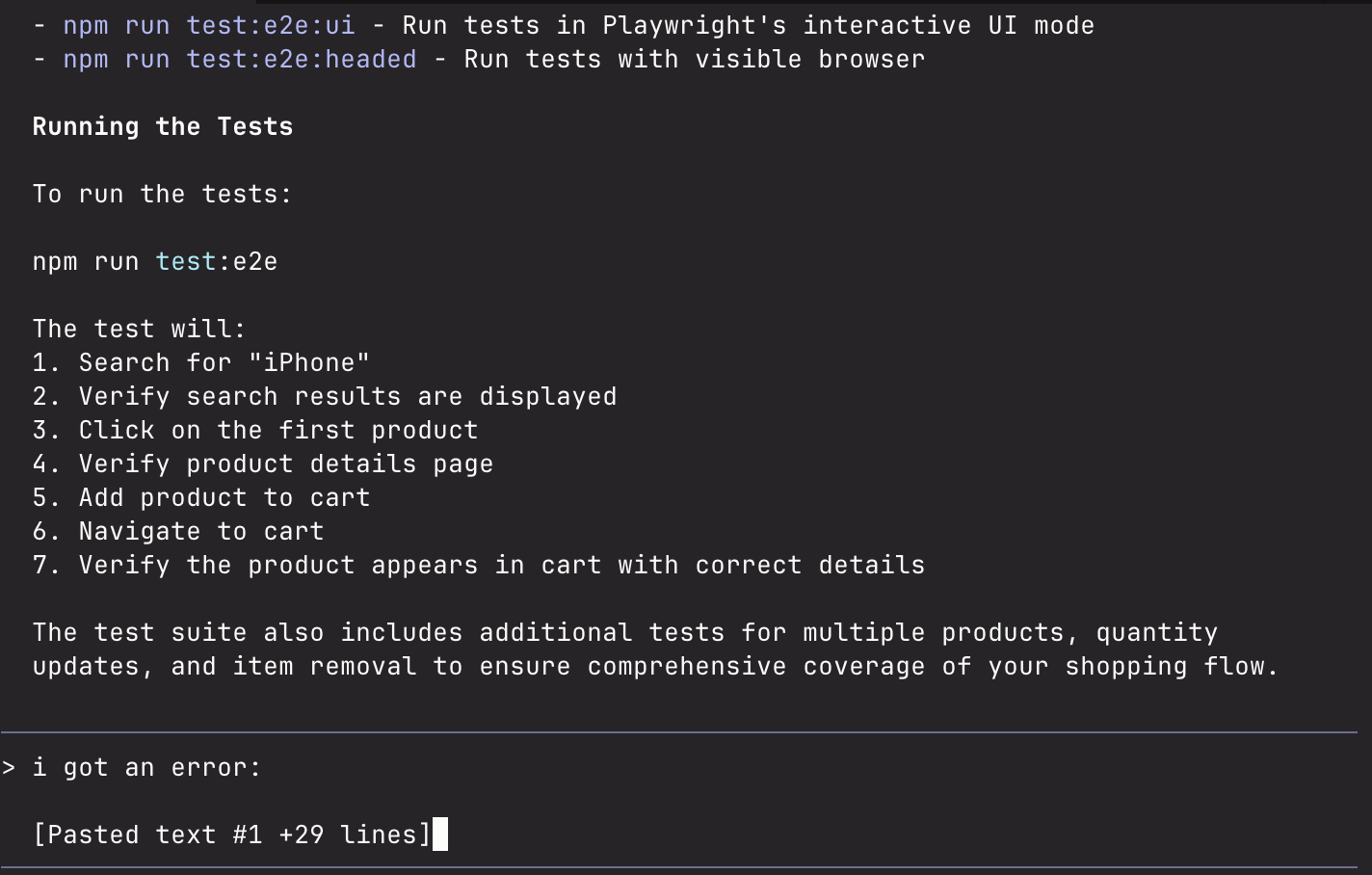Select step 1 "Search for iPhone"

pyautogui.click(x=200, y=362)
